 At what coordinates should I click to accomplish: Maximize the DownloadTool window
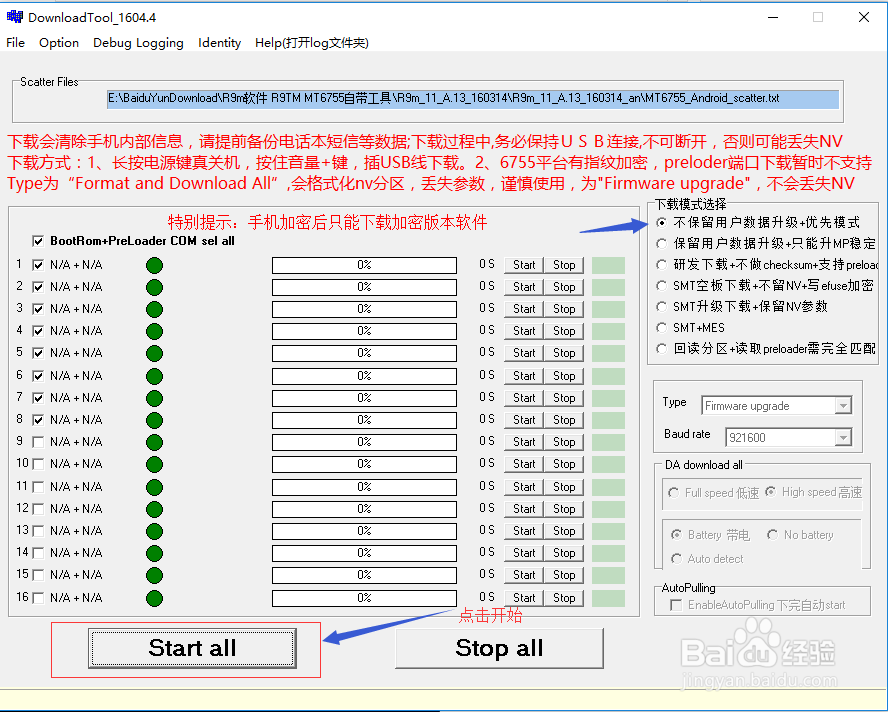[818, 17]
